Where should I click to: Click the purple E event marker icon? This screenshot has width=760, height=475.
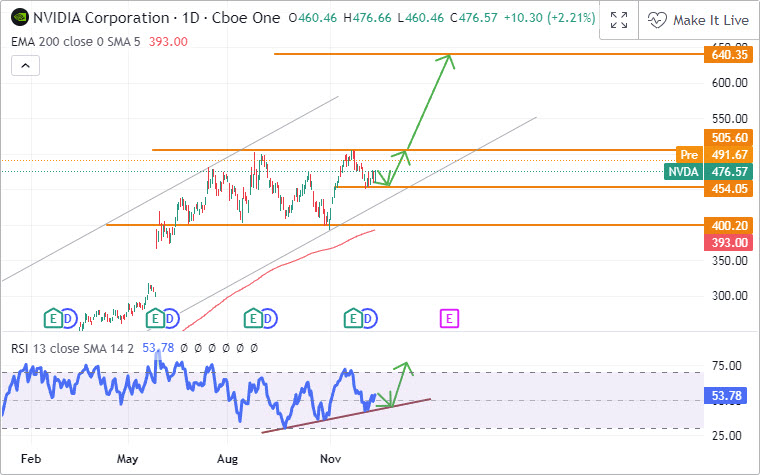point(450,318)
